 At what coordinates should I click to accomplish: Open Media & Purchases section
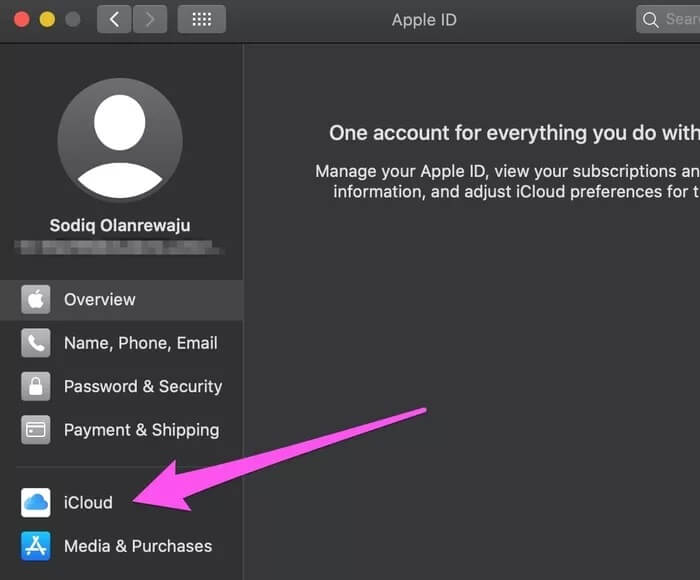121,546
